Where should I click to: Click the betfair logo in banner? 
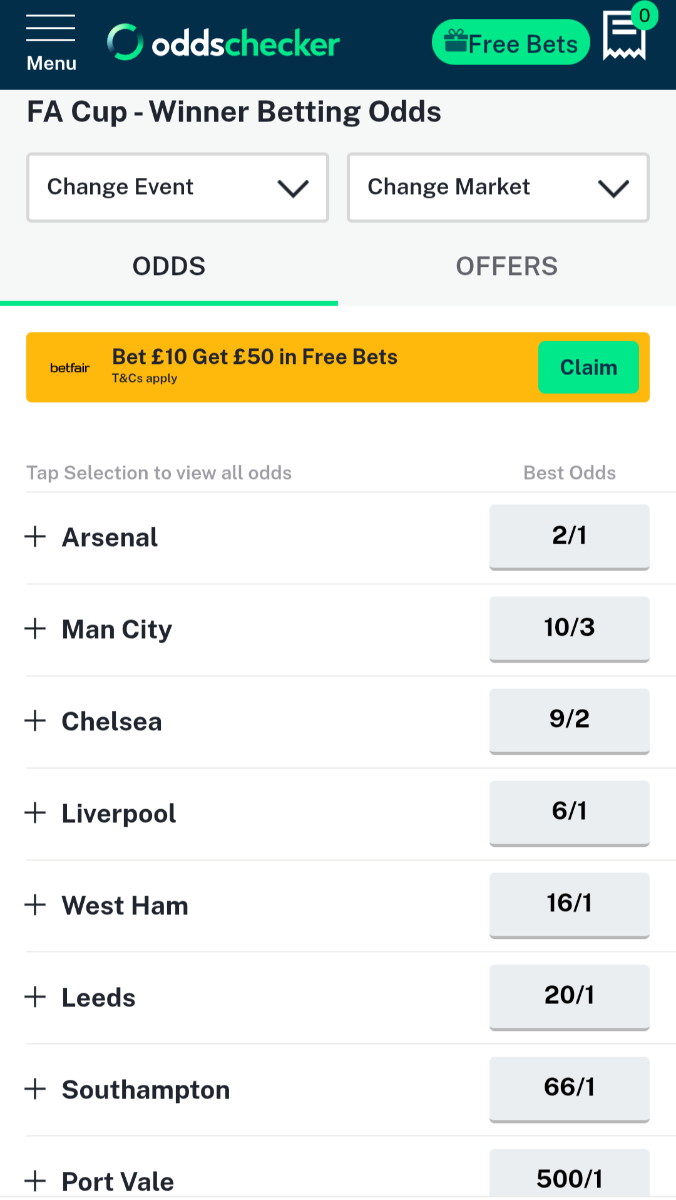[x=69, y=368]
